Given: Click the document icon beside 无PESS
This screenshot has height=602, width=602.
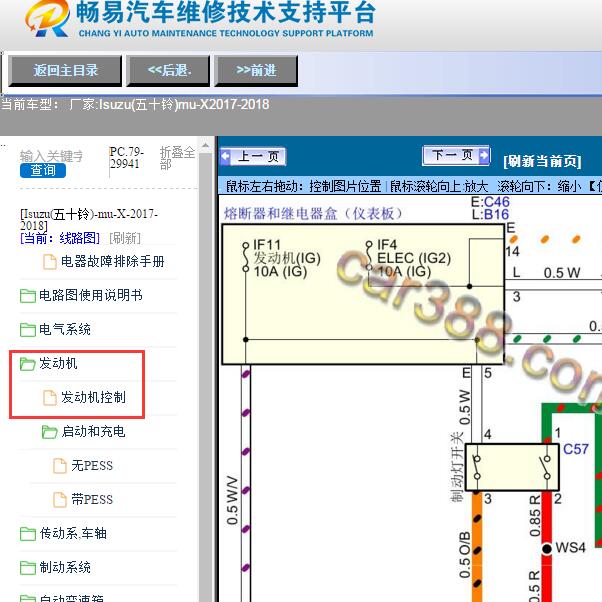Looking at the screenshot, I should pyautogui.click(x=60, y=466).
